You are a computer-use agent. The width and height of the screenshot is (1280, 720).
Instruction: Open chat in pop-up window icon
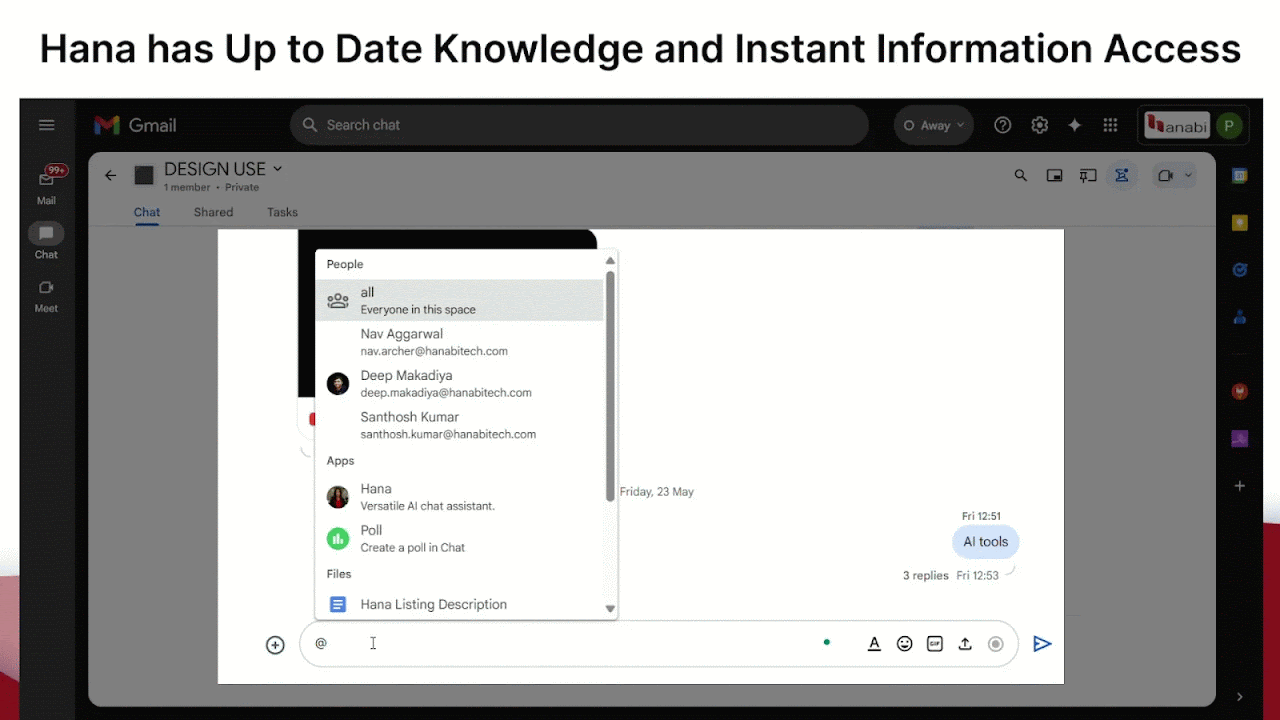pyautogui.click(x=1054, y=175)
